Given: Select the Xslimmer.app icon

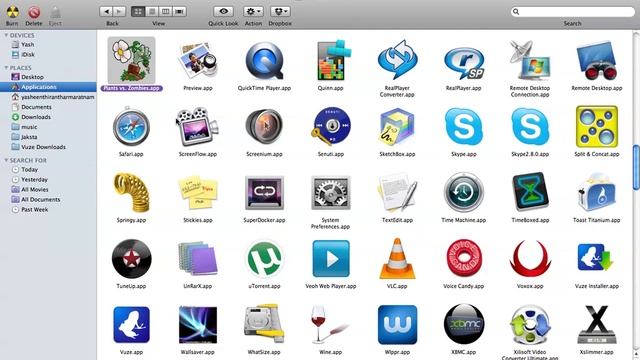Looking at the screenshot, I should pyautogui.click(x=597, y=325).
